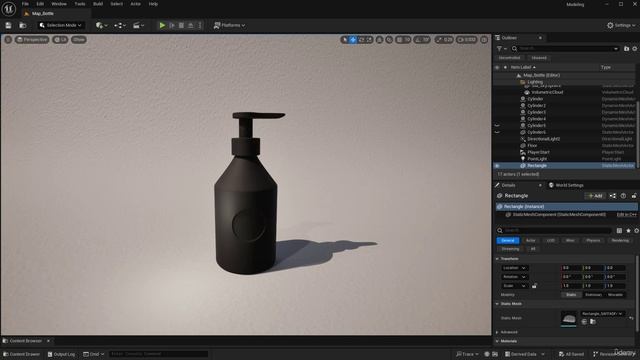Select DirectionalLight2 in the Outliner
This screenshot has height=360, width=640.
pyautogui.click(x=543, y=139)
